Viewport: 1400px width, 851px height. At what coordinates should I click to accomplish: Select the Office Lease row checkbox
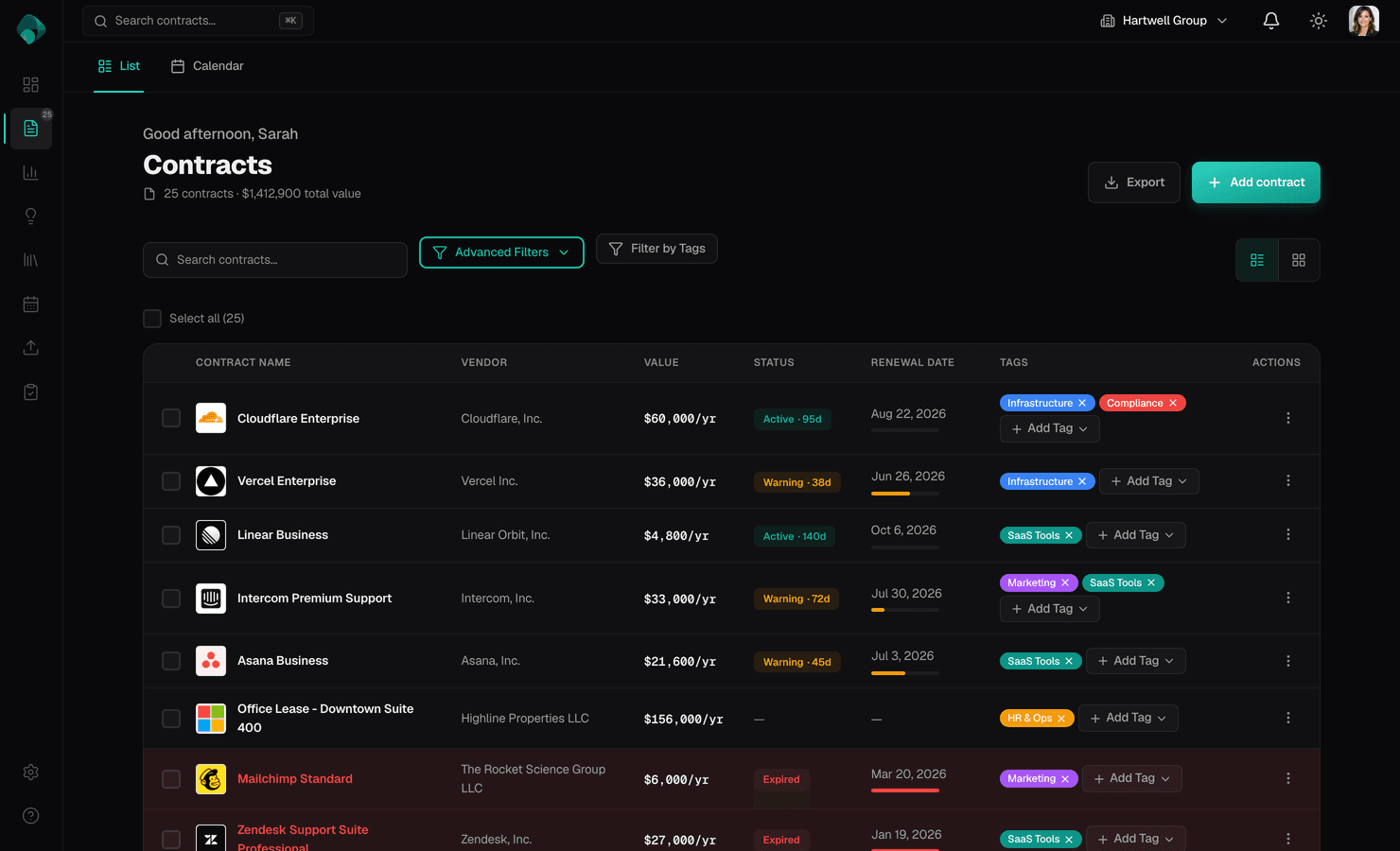click(171, 719)
